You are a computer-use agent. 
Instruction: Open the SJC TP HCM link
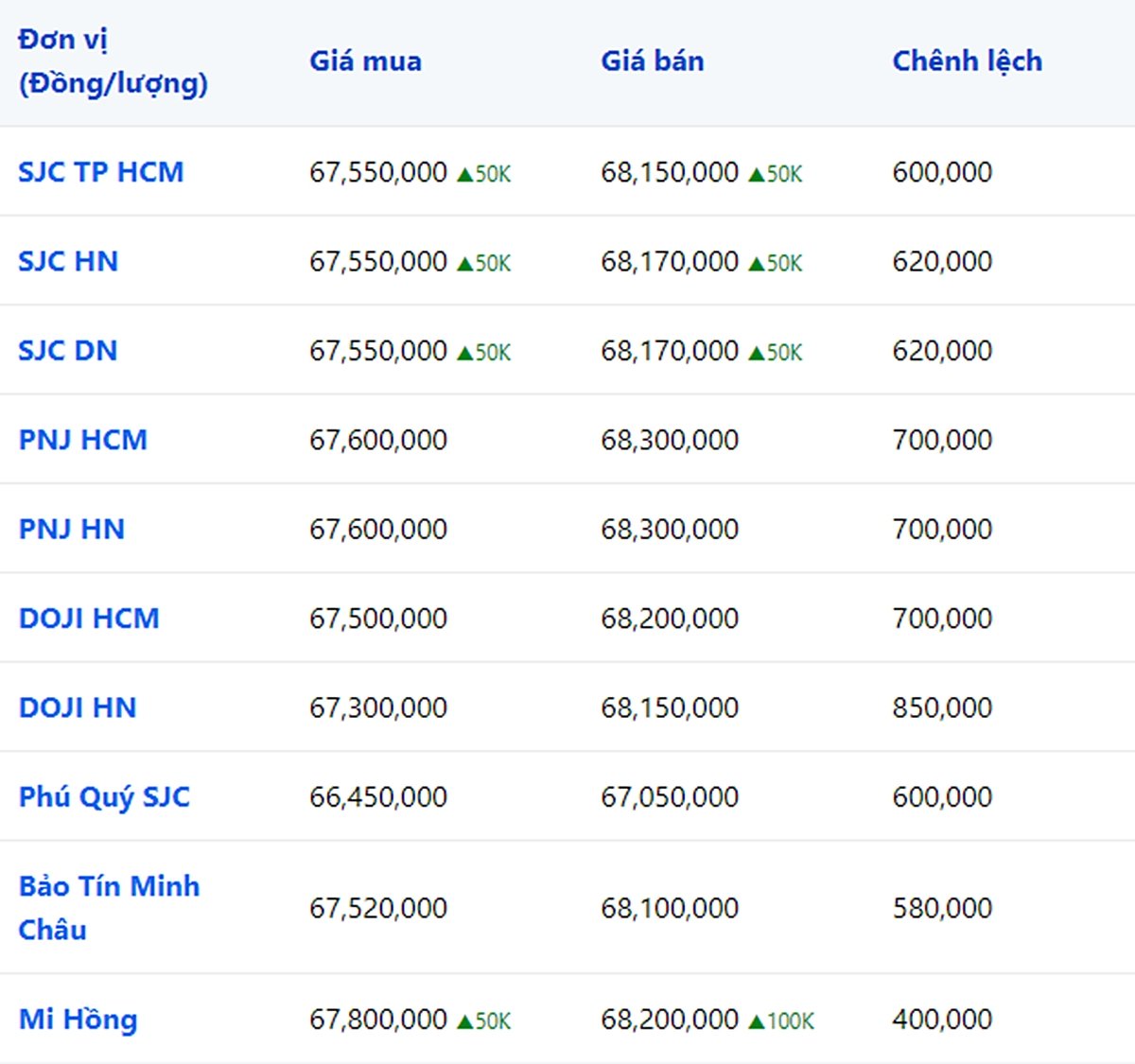coord(100,172)
